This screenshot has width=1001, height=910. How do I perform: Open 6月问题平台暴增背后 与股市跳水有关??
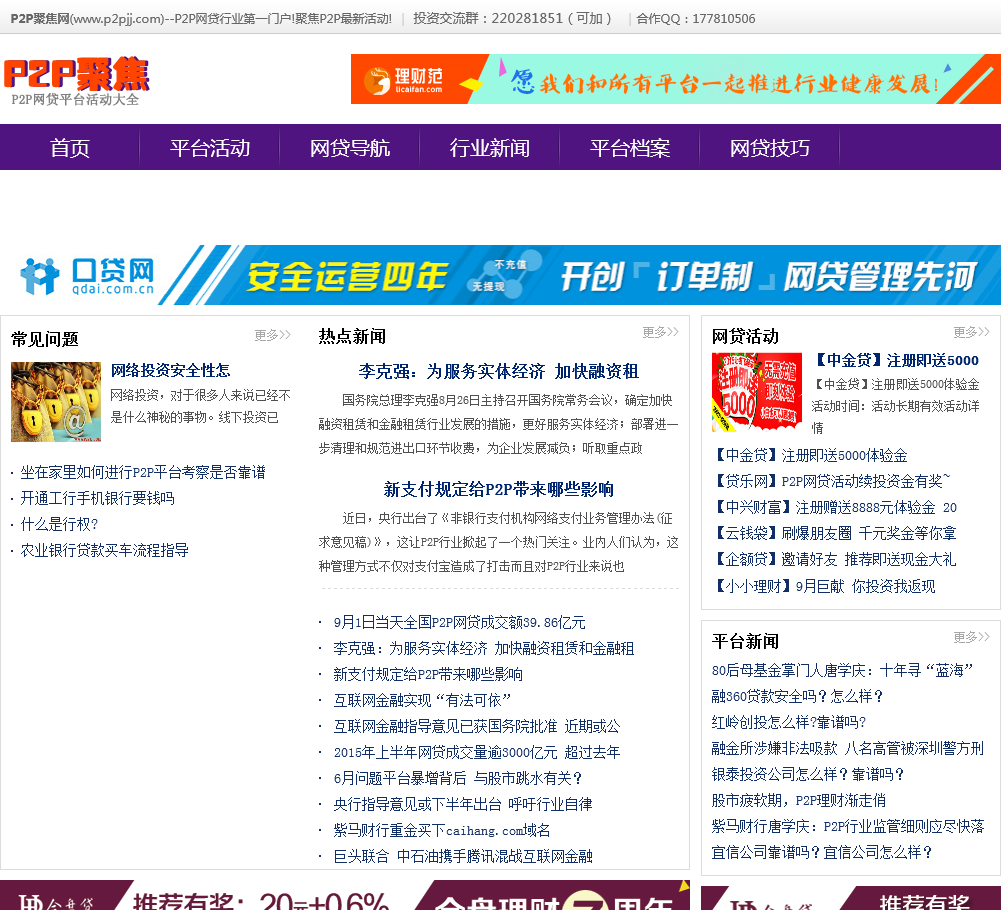click(458, 778)
